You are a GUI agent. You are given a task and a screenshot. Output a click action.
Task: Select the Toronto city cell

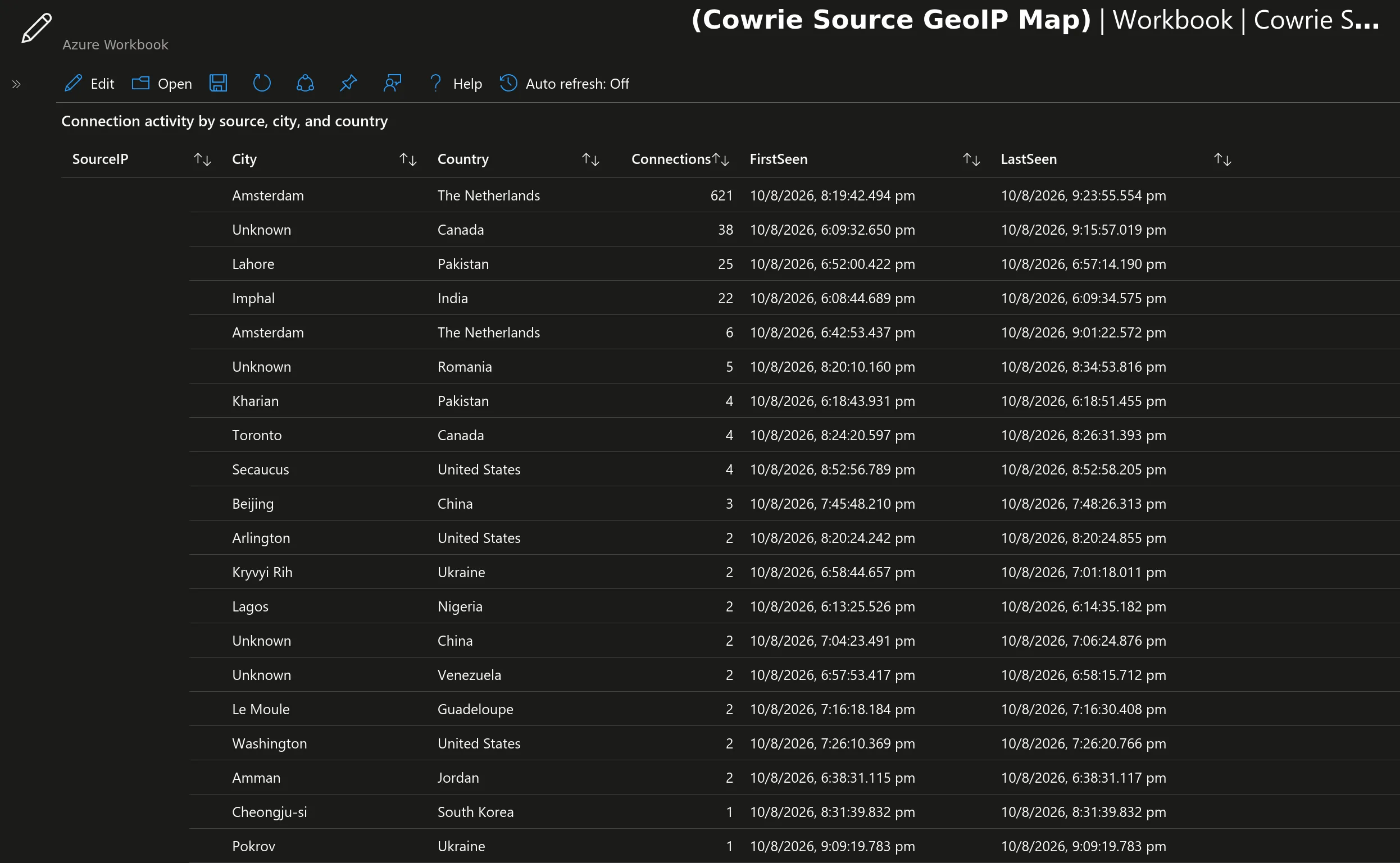pyautogui.click(x=257, y=436)
